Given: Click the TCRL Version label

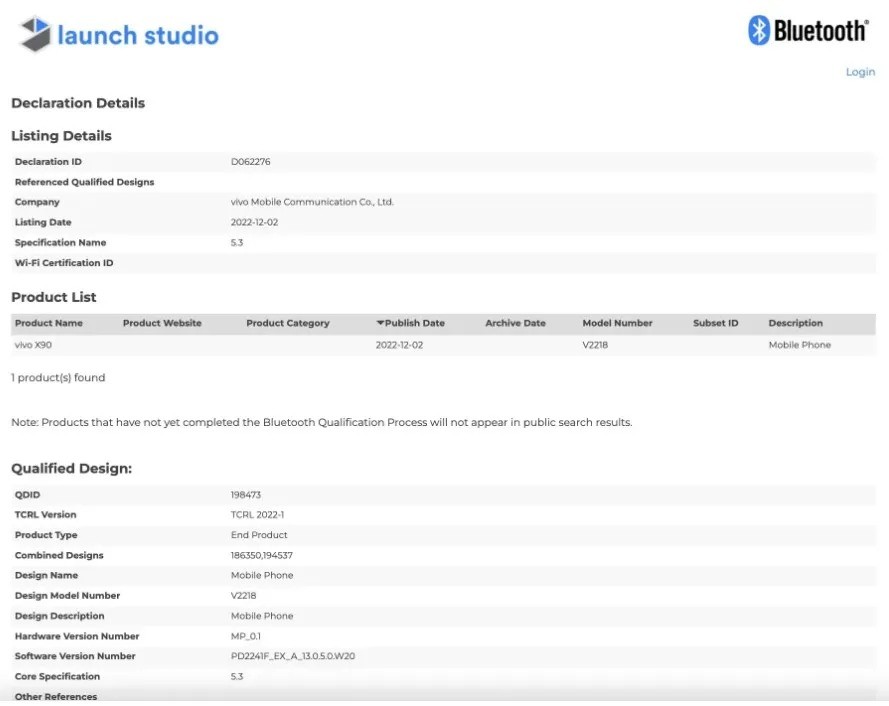Looking at the screenshot, I should (45, 515).
